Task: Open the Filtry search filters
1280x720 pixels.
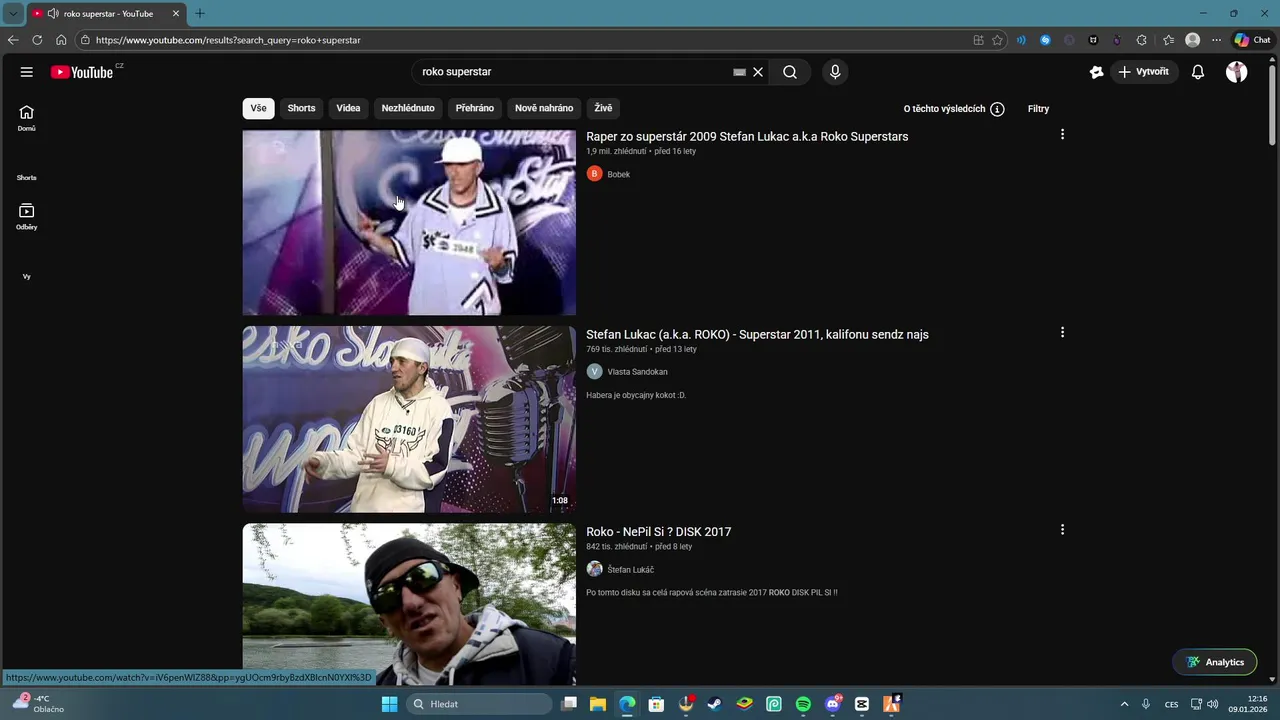Action: pos(1038,109)
